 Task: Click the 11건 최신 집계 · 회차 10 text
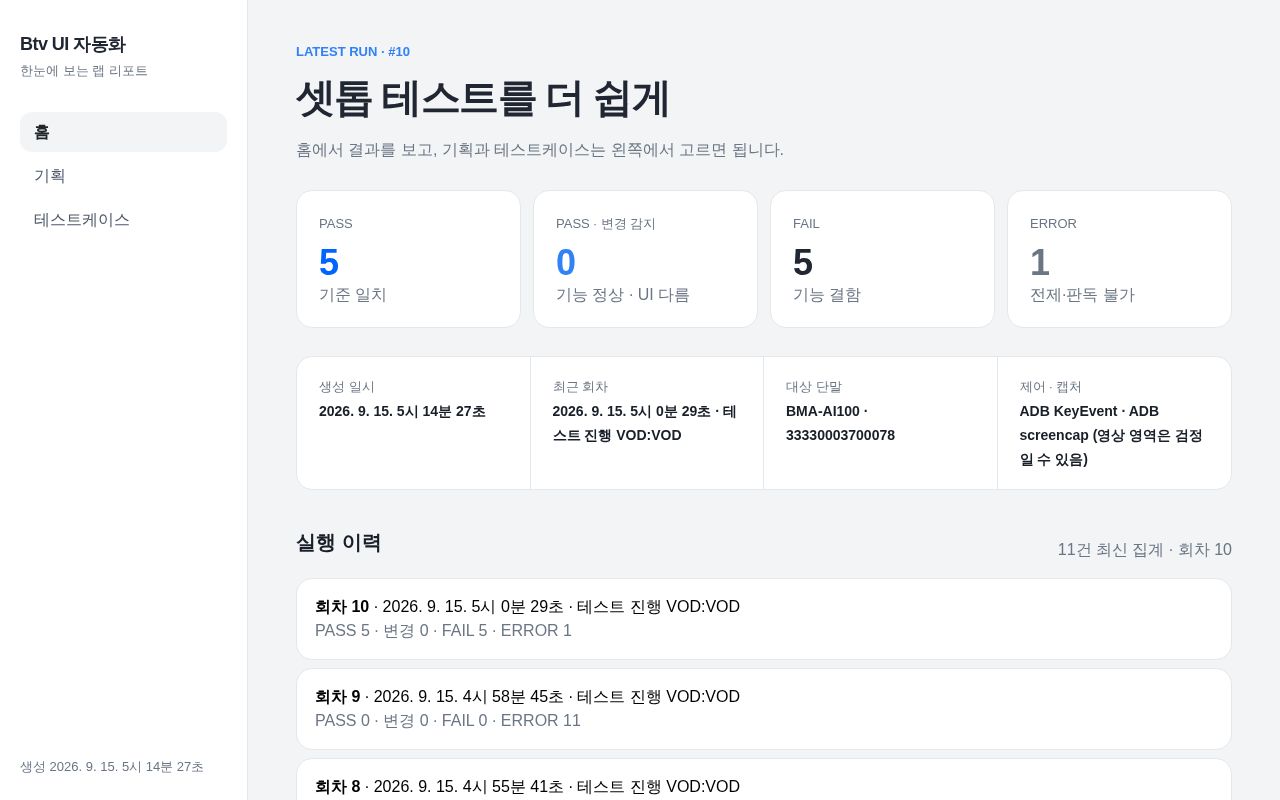click(1145, 550)
